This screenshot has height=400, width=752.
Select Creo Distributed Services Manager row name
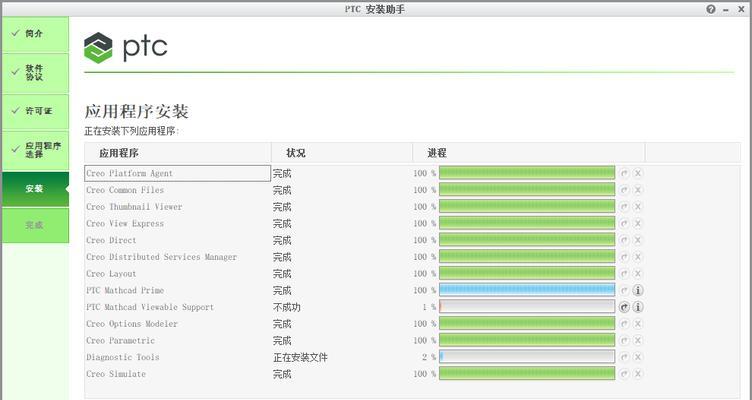162,257
